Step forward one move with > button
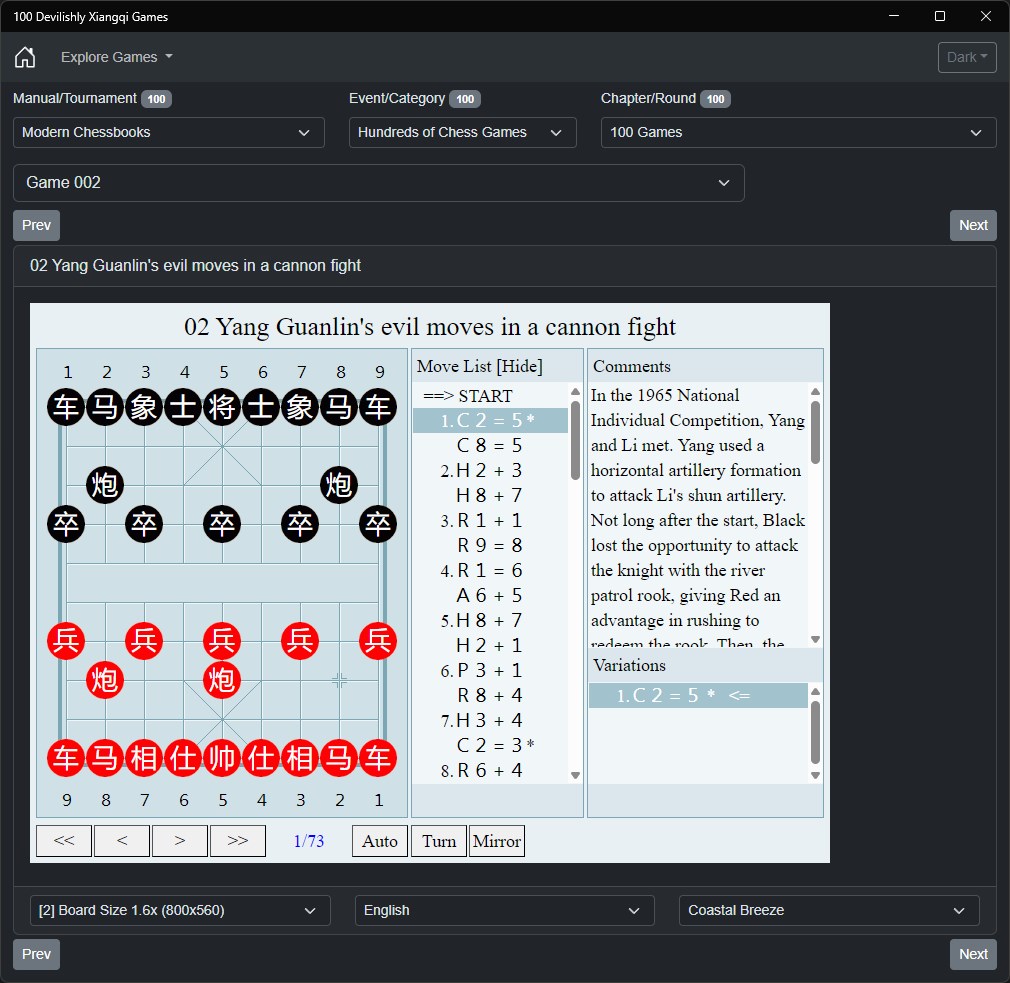 [180, 841]
